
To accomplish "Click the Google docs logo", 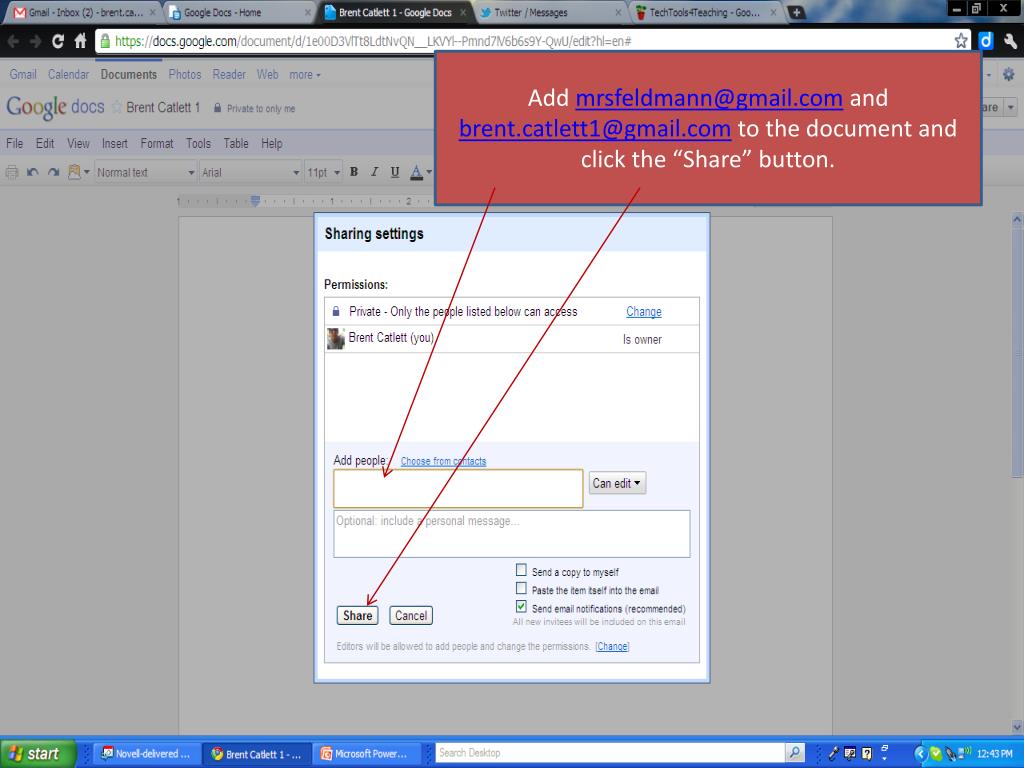I will coord(56,107).
